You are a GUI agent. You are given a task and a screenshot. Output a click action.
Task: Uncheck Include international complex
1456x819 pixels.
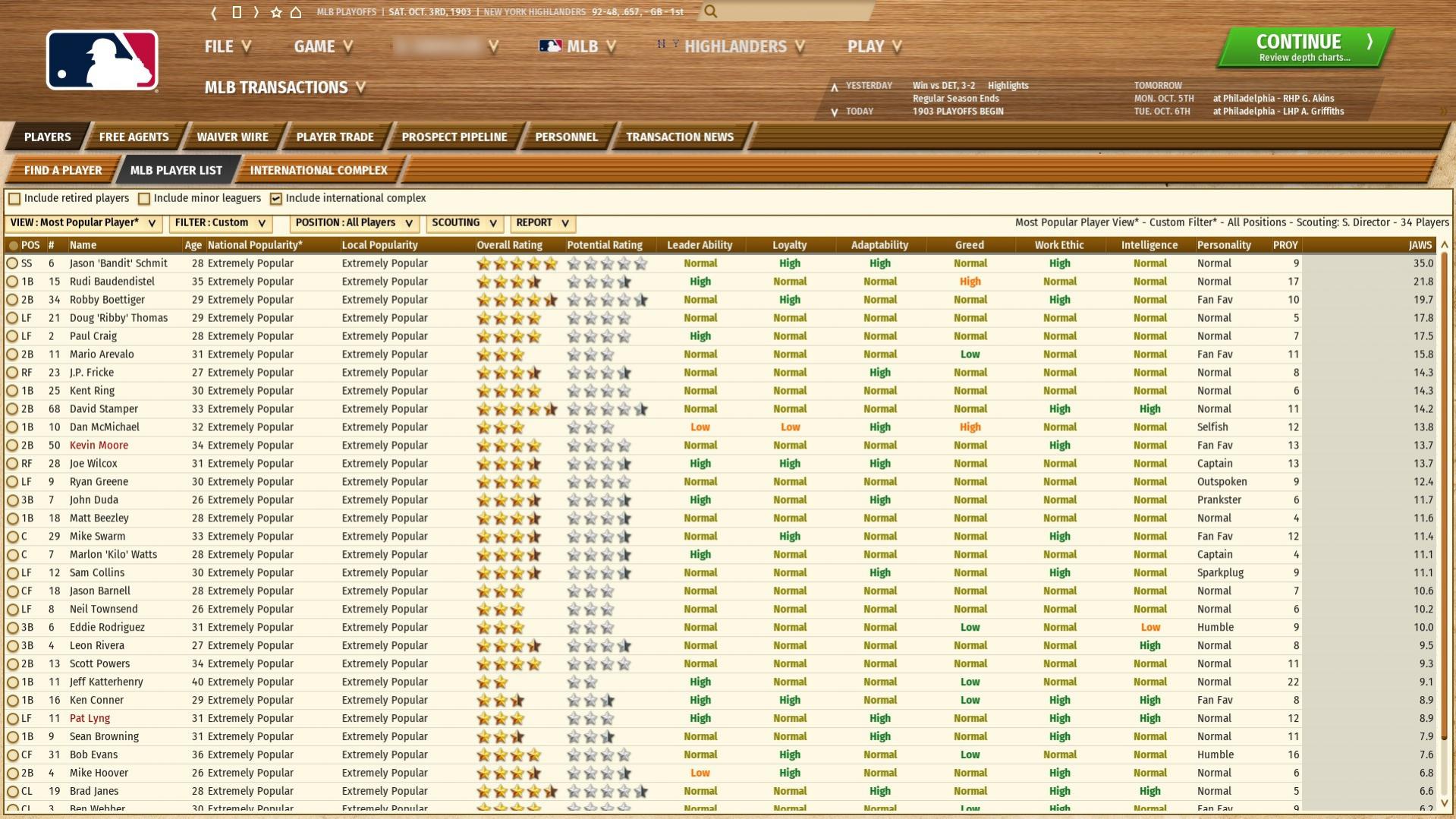(x=276, y=199)
